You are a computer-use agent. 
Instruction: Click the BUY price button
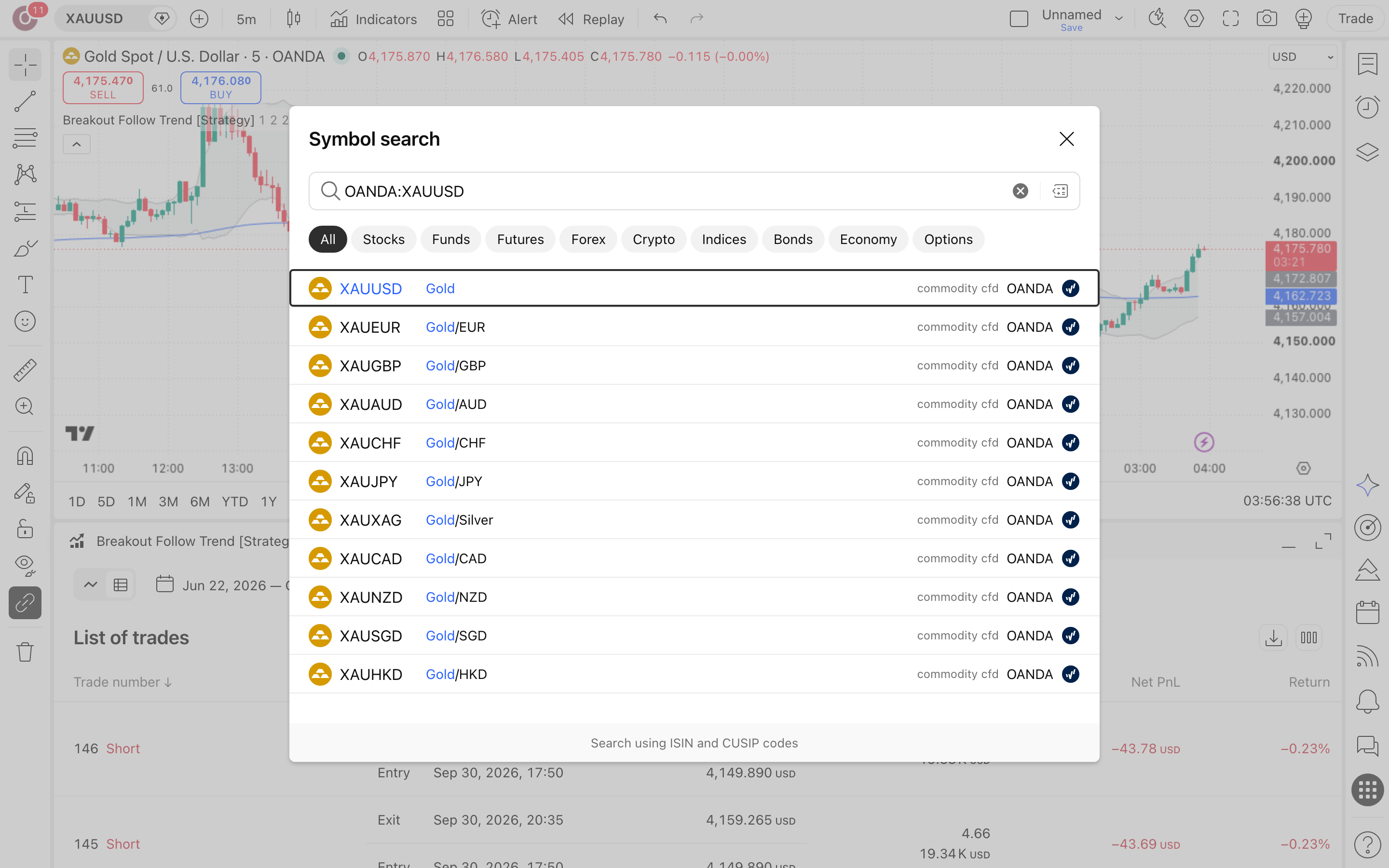click(220, 87)
